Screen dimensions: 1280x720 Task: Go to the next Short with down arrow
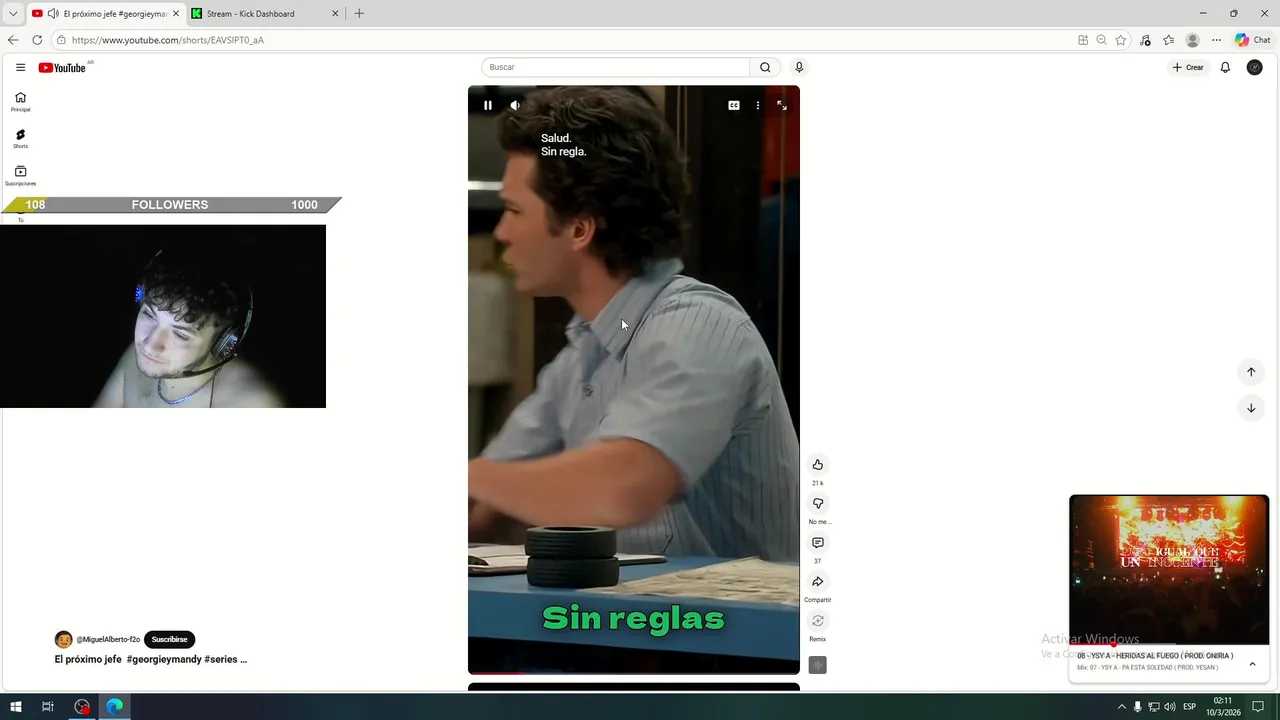(1250, 408)
